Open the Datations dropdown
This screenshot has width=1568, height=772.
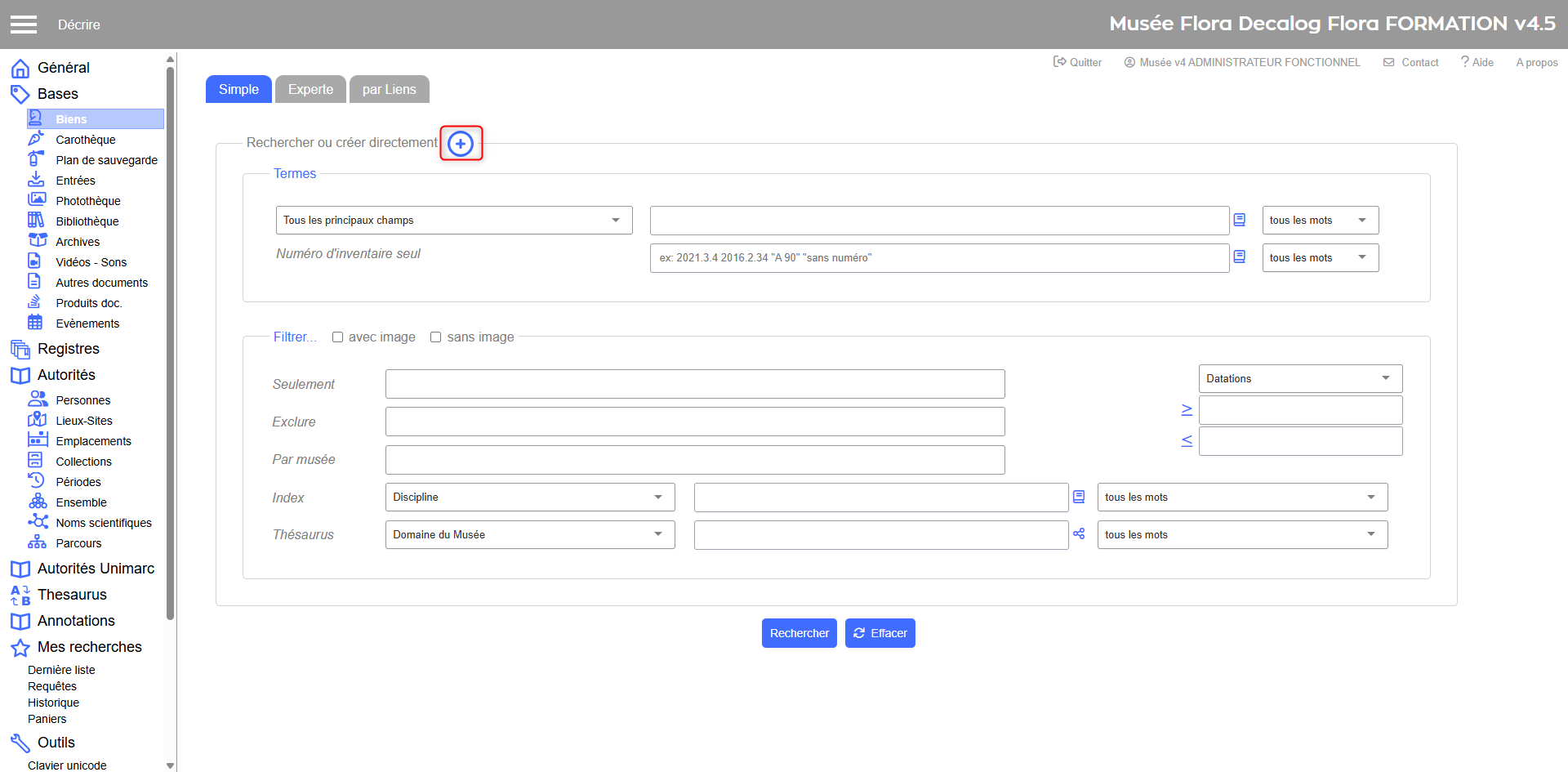point(1299,379)
